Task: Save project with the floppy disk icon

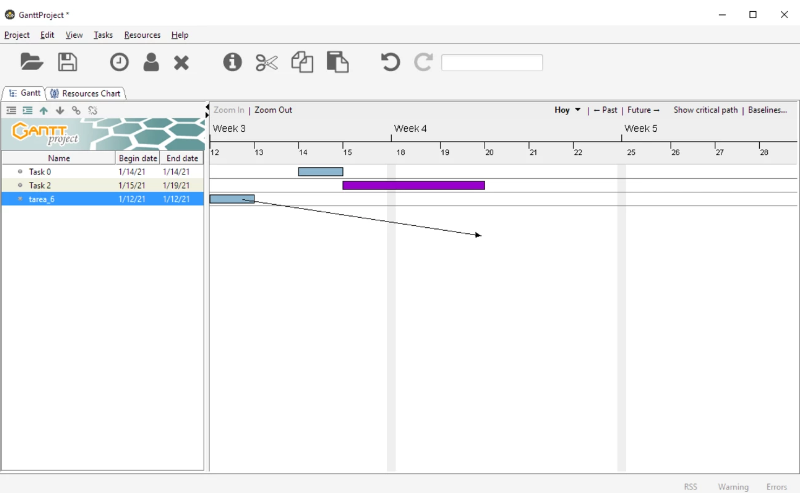Action: [67, 62]
